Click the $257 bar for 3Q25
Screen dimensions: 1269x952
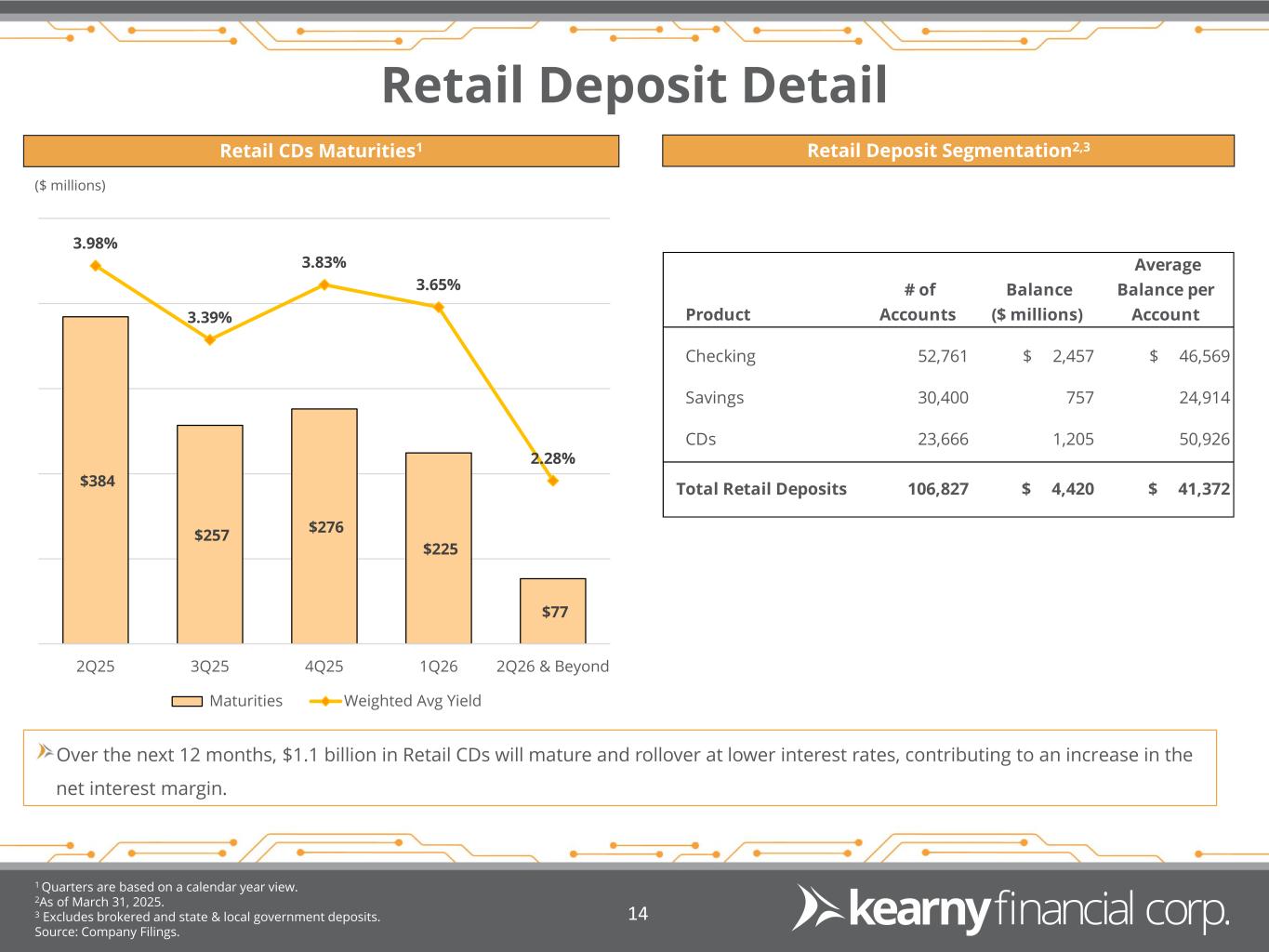click(210, 534)
